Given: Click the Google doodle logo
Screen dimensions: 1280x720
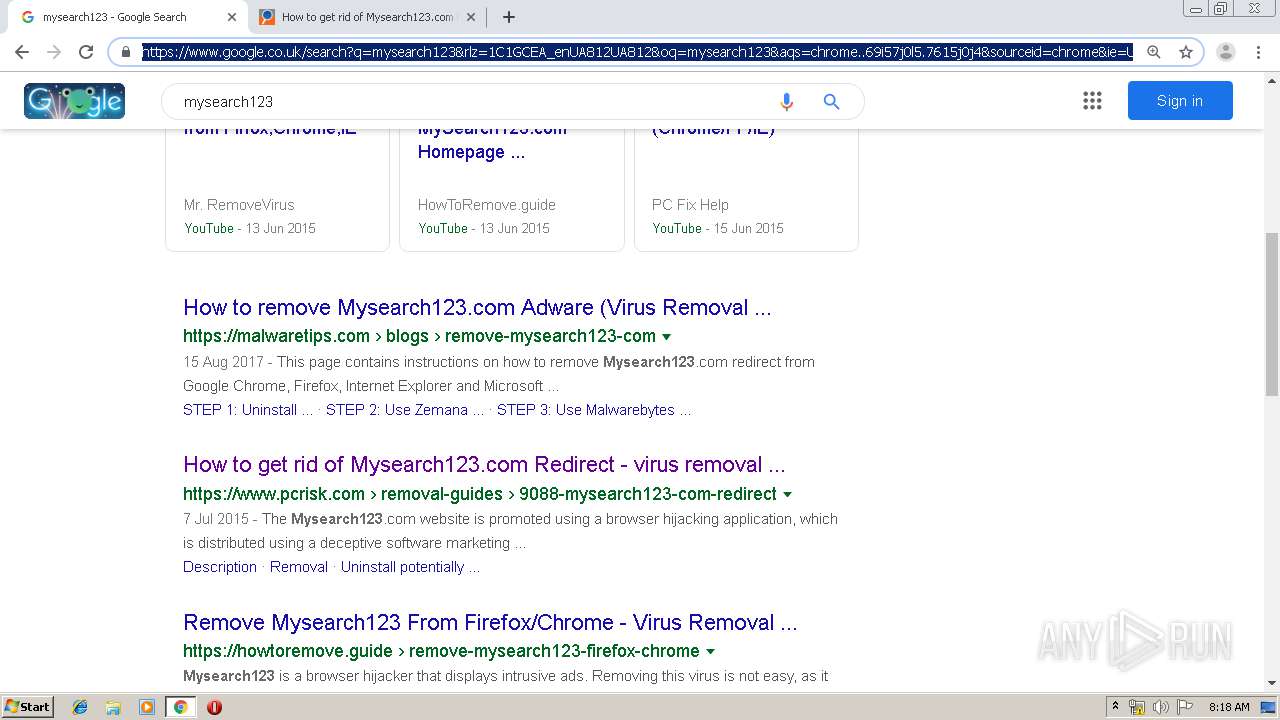Looking at the screenshot, I should pos(74,101).
